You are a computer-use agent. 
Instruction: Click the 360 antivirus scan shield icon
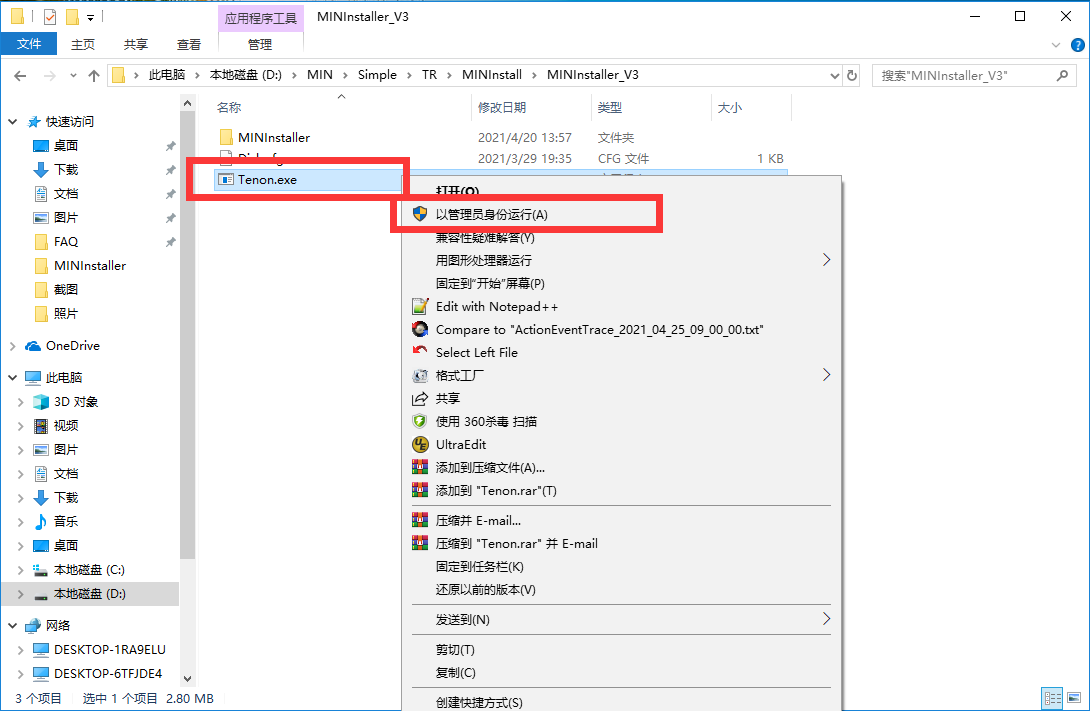420,422
